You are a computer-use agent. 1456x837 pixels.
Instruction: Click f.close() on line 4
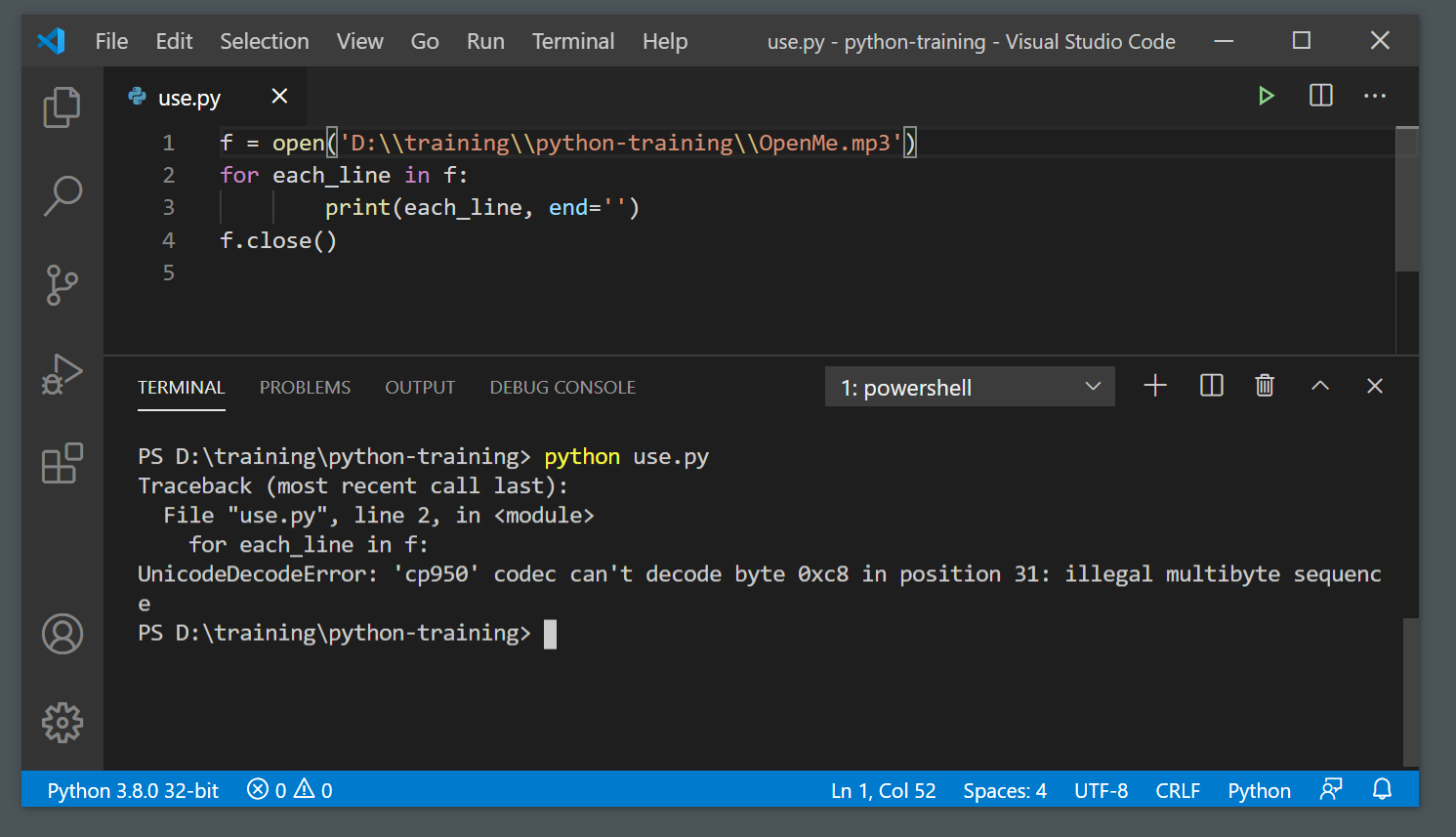pyautogui.click(x=278, y=240)
